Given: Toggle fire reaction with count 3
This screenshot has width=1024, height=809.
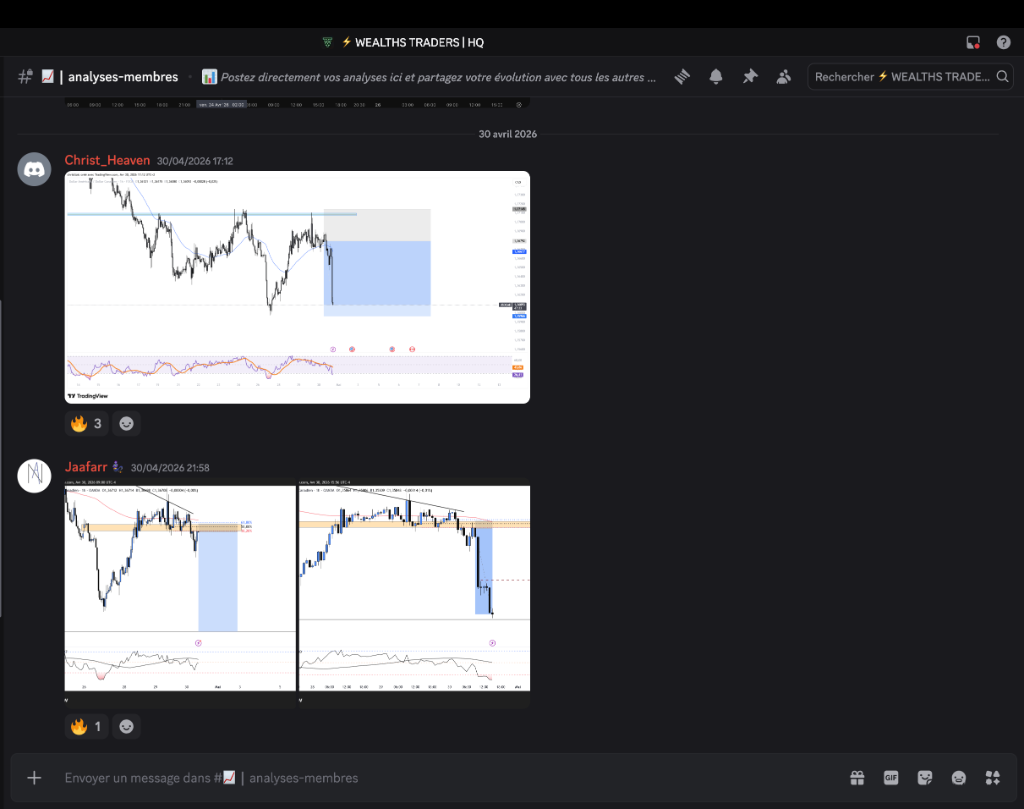Looking at the screenshot, I should (87, 424).
